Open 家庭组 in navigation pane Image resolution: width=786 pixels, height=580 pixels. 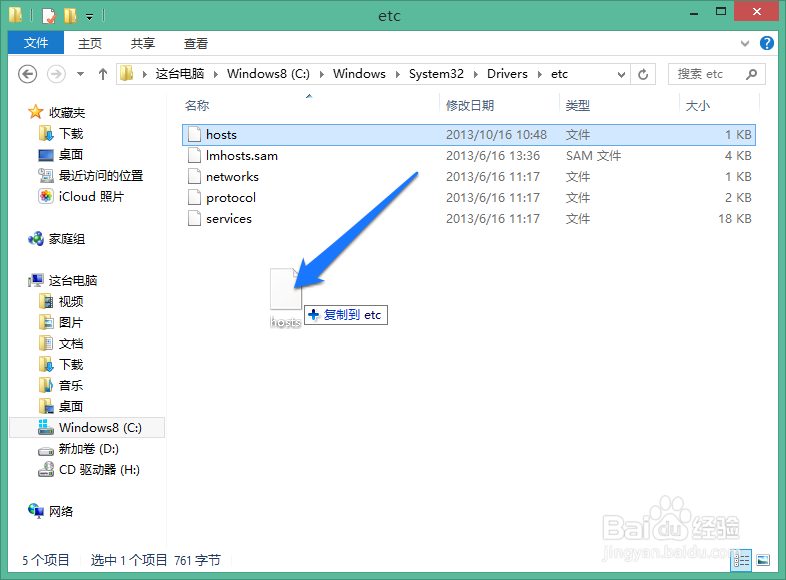tap(67, 239)
